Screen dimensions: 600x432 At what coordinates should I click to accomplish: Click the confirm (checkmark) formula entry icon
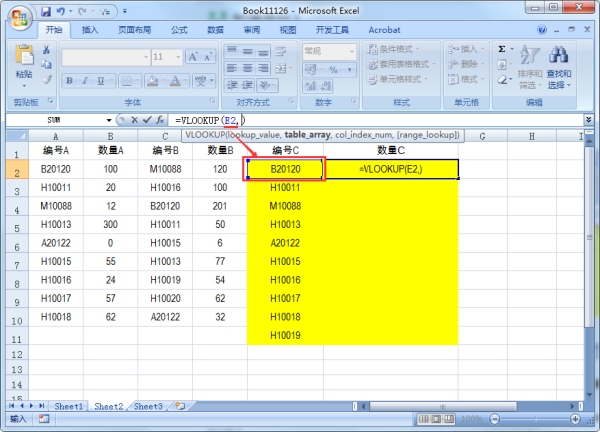click(146, 119)
